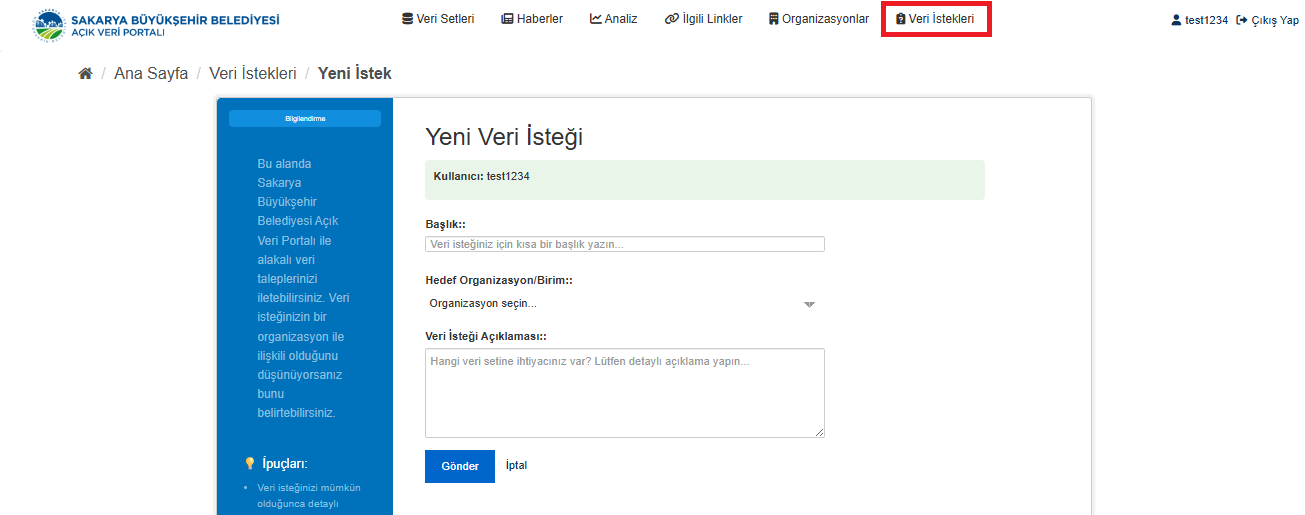
Task: Navigate to İlgili Linkler
Action: (703, 19)
